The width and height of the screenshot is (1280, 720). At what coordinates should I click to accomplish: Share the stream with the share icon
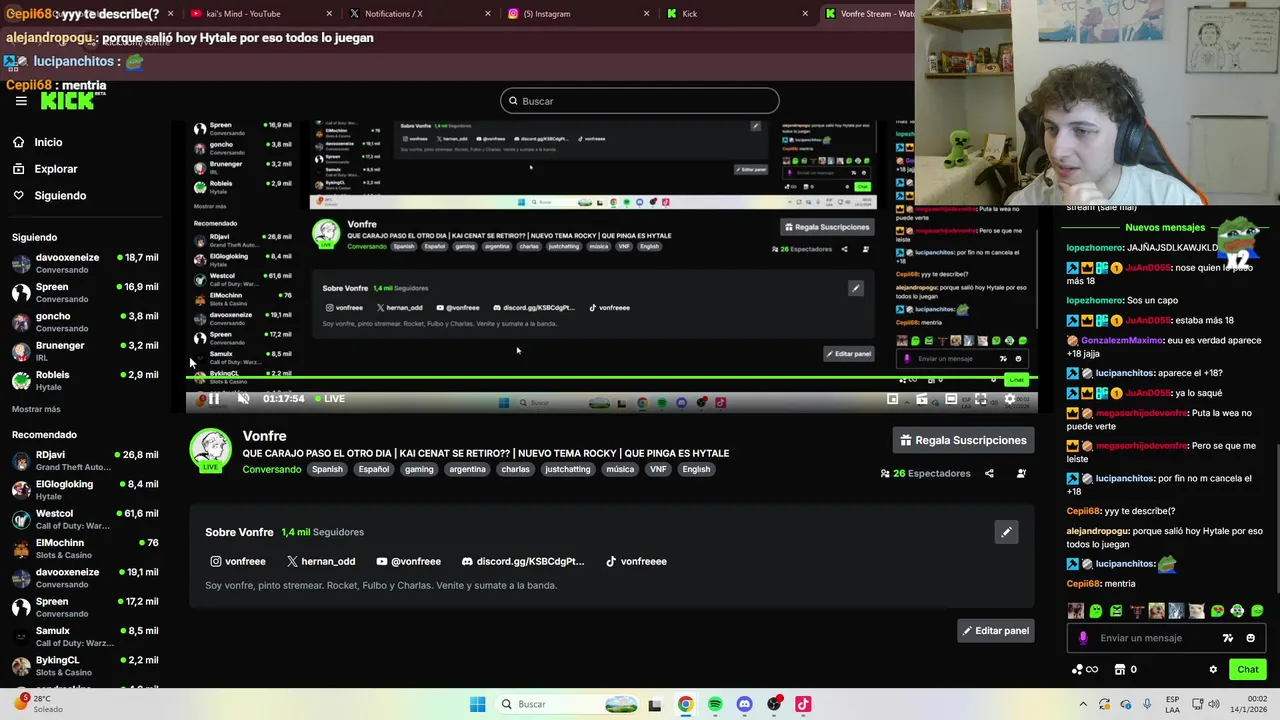[x=989, y=473]
